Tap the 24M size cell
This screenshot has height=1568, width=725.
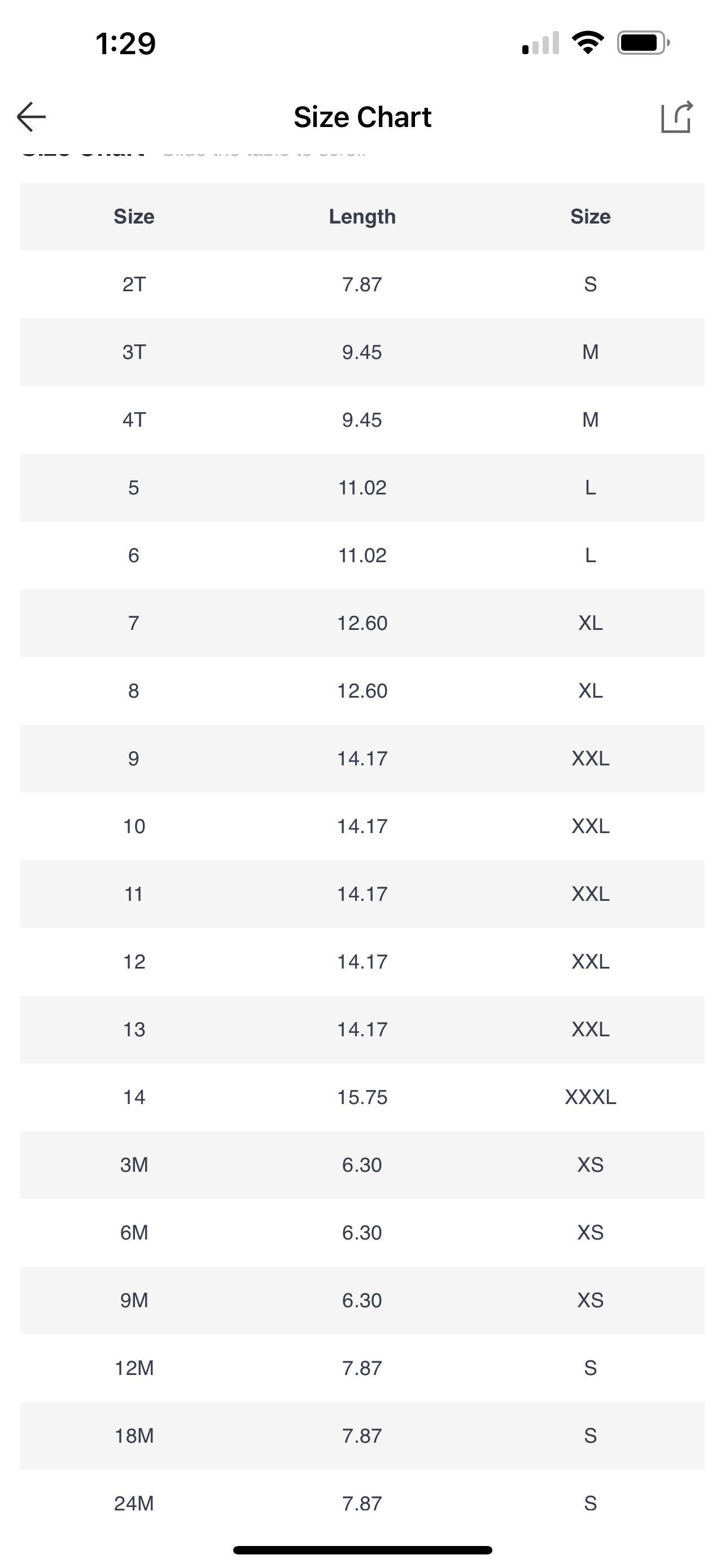134,1504
